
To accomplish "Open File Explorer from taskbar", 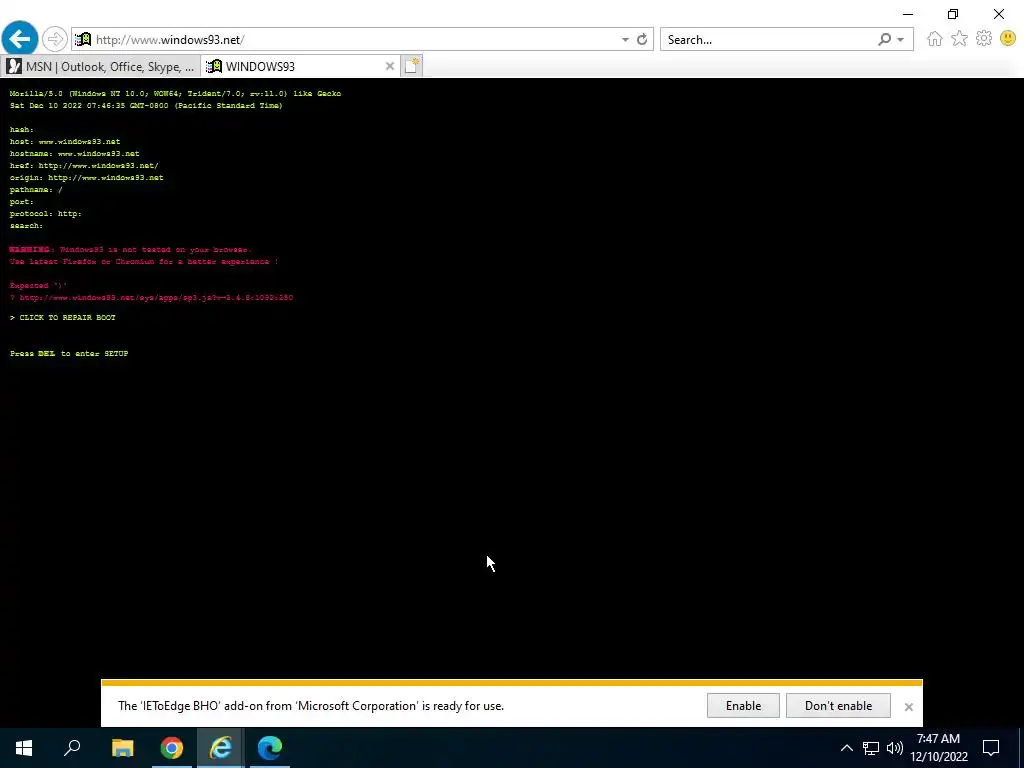I will (122, 748).
